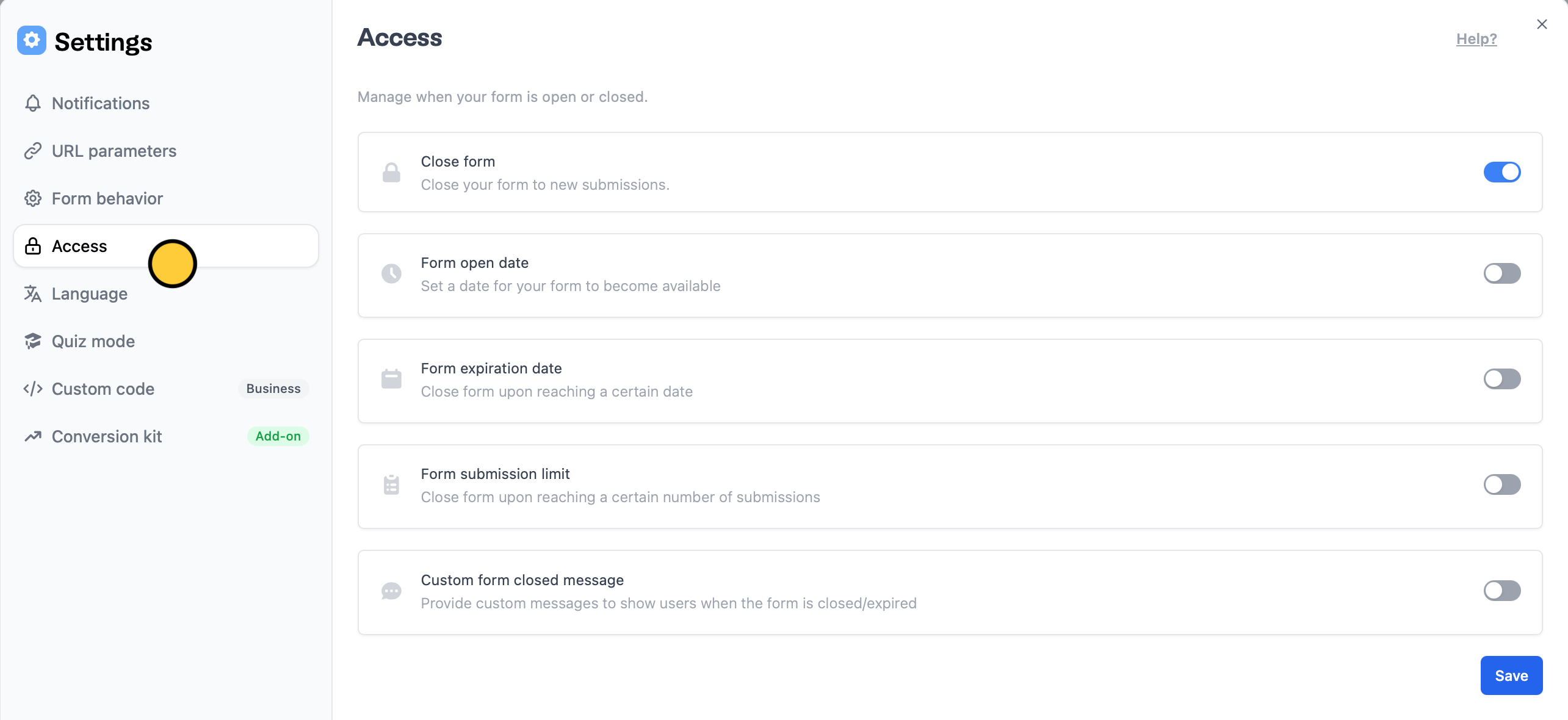Enable the Form submission limit toggle

coord(1502,484)
